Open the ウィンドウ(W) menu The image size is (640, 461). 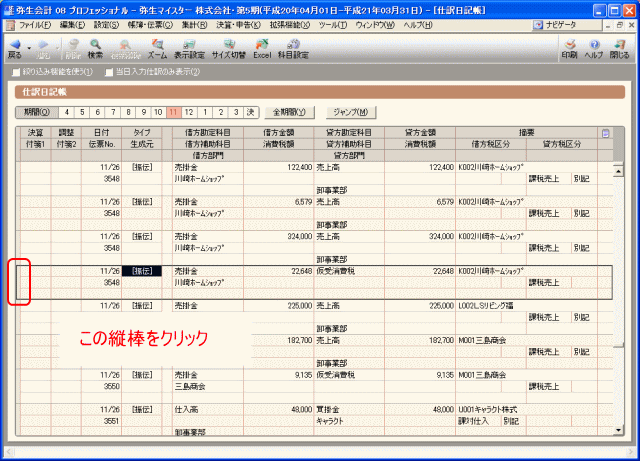375,25
